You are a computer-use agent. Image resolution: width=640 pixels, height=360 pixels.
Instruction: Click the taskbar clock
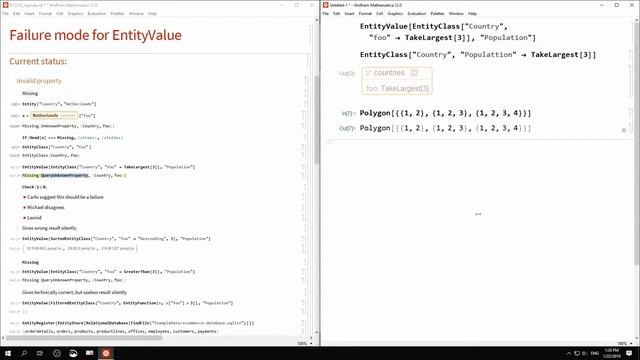[x=611, y=353]
